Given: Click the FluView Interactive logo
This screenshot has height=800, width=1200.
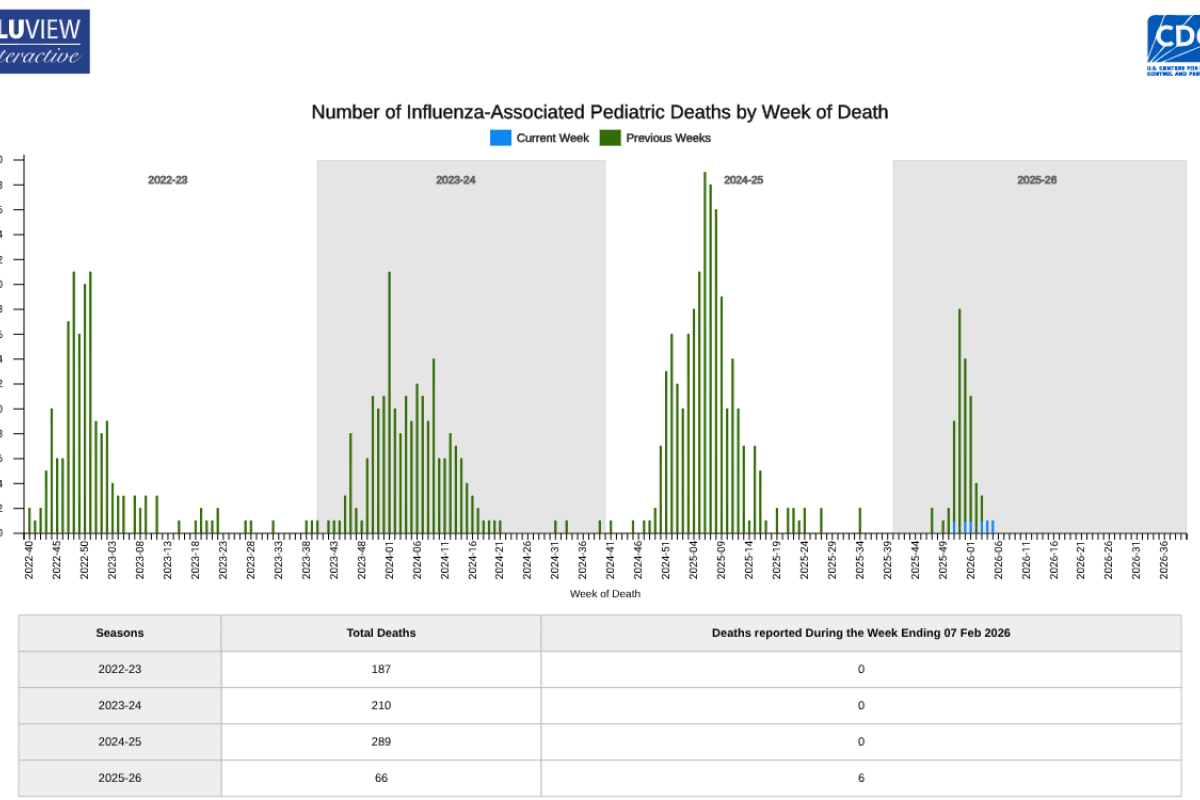Looking at the screenshot, I should click(44, 41).
